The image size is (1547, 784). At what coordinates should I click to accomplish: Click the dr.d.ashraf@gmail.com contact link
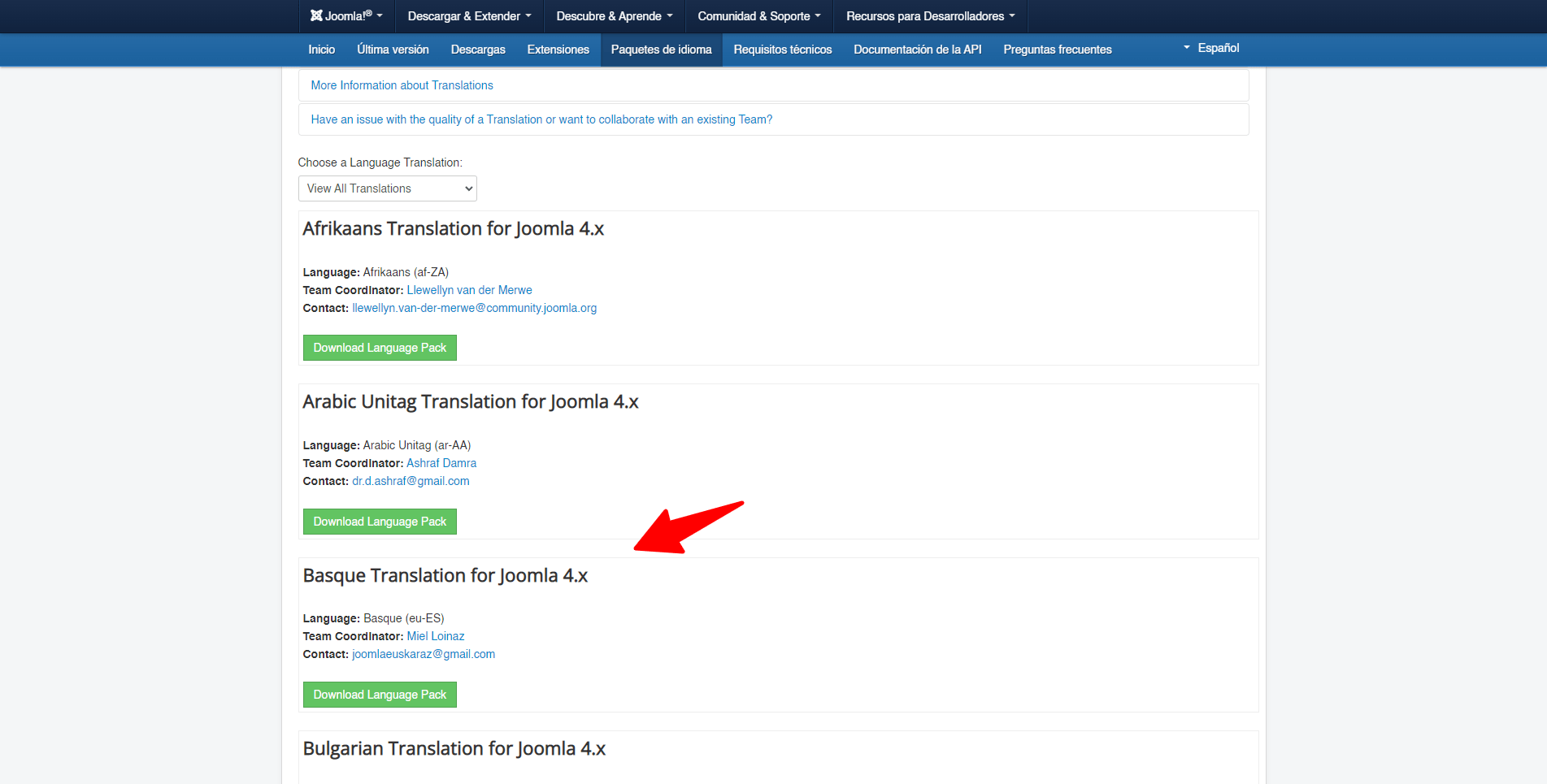tap(411, 481)
